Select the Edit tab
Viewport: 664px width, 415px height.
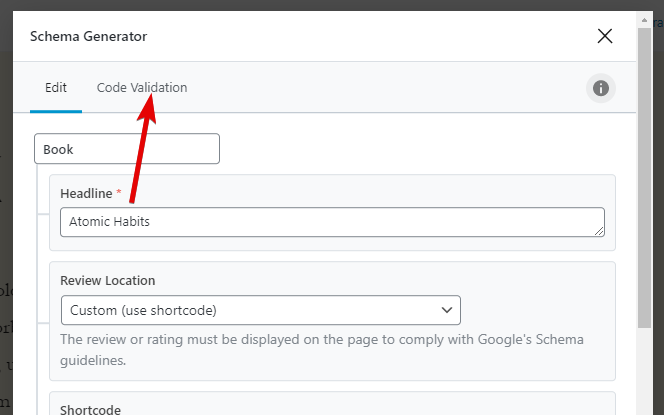(56, 88)
